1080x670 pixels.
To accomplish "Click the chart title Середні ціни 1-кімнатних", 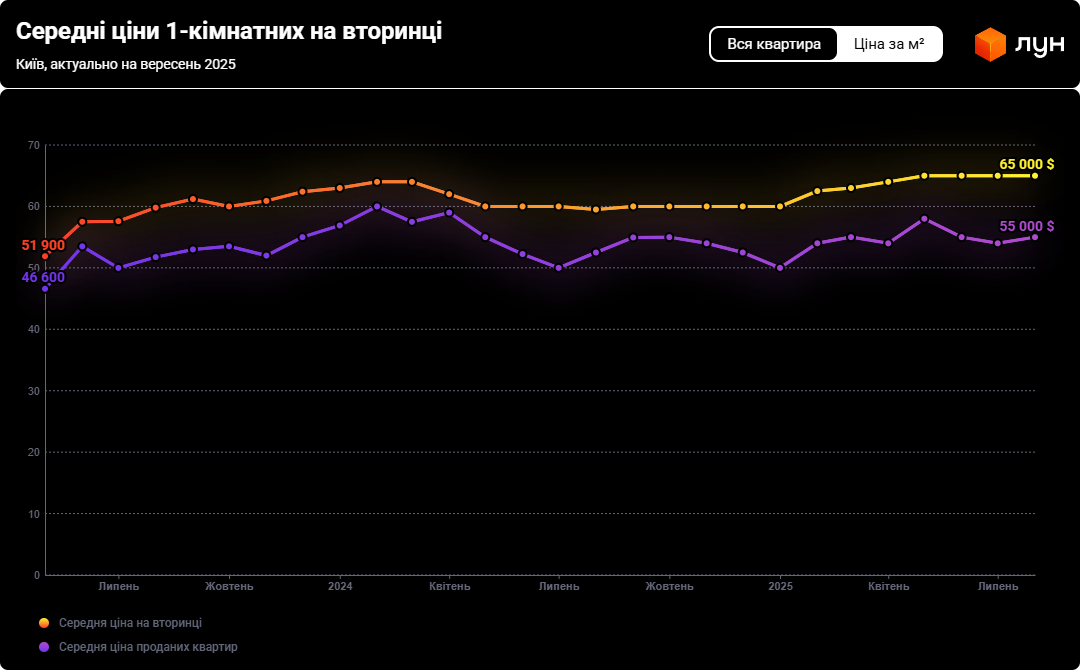I will click(229, 31).
